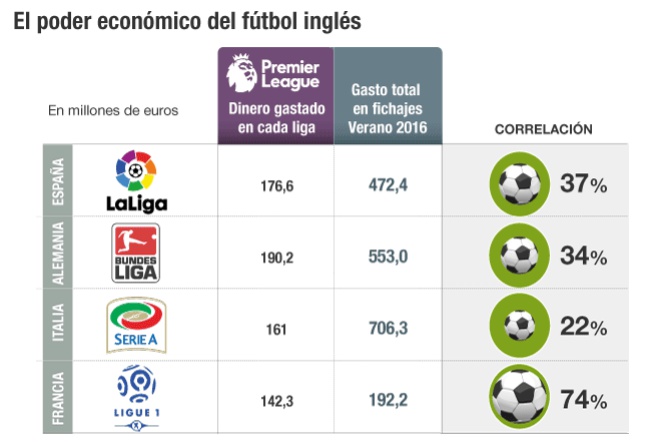Image resolution: width=664 pixels, height=444 pixels.
Task: Select the FRANCIA row label
Action: (58, 398)
